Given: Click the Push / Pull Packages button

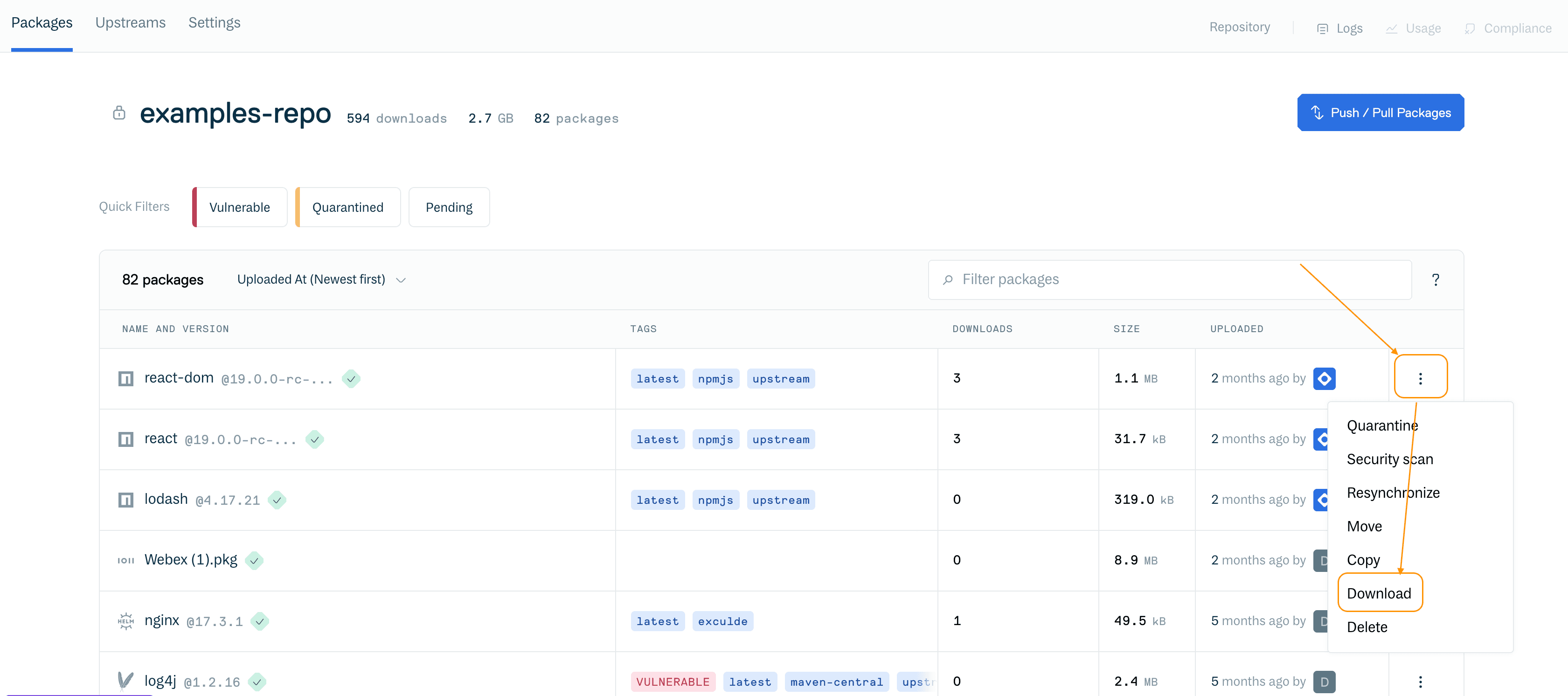Looking at the screenshot, I should click(1380, 112).
